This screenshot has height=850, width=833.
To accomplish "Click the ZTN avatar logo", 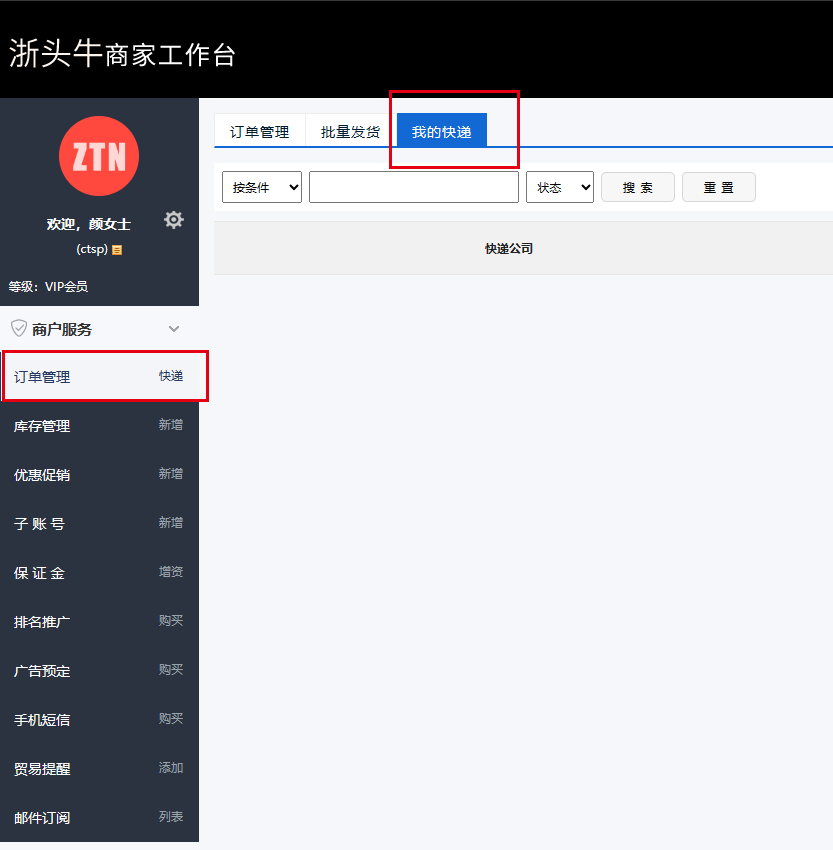I will click(99, 156).
